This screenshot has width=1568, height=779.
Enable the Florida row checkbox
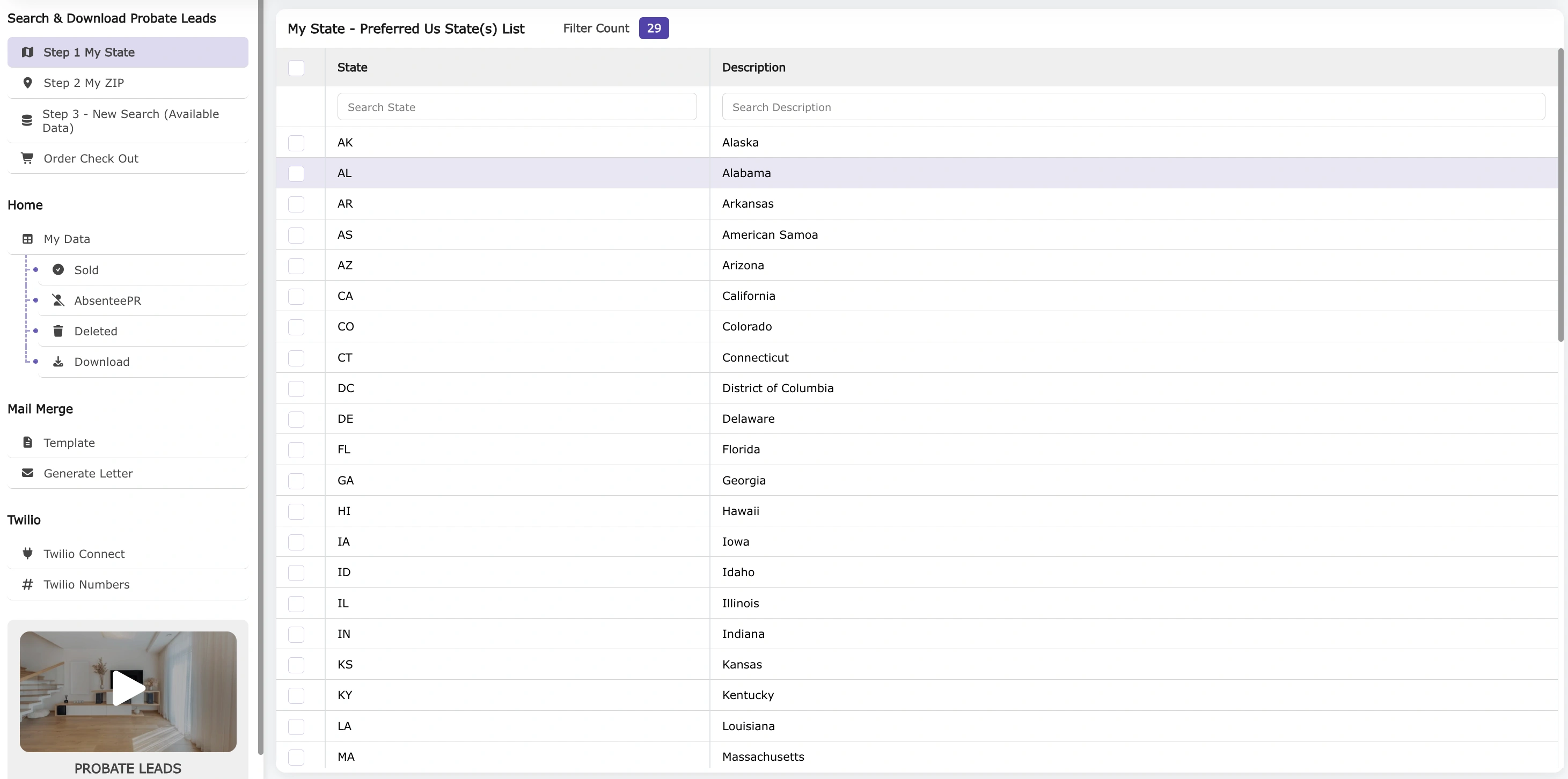[x=296, y=450]
